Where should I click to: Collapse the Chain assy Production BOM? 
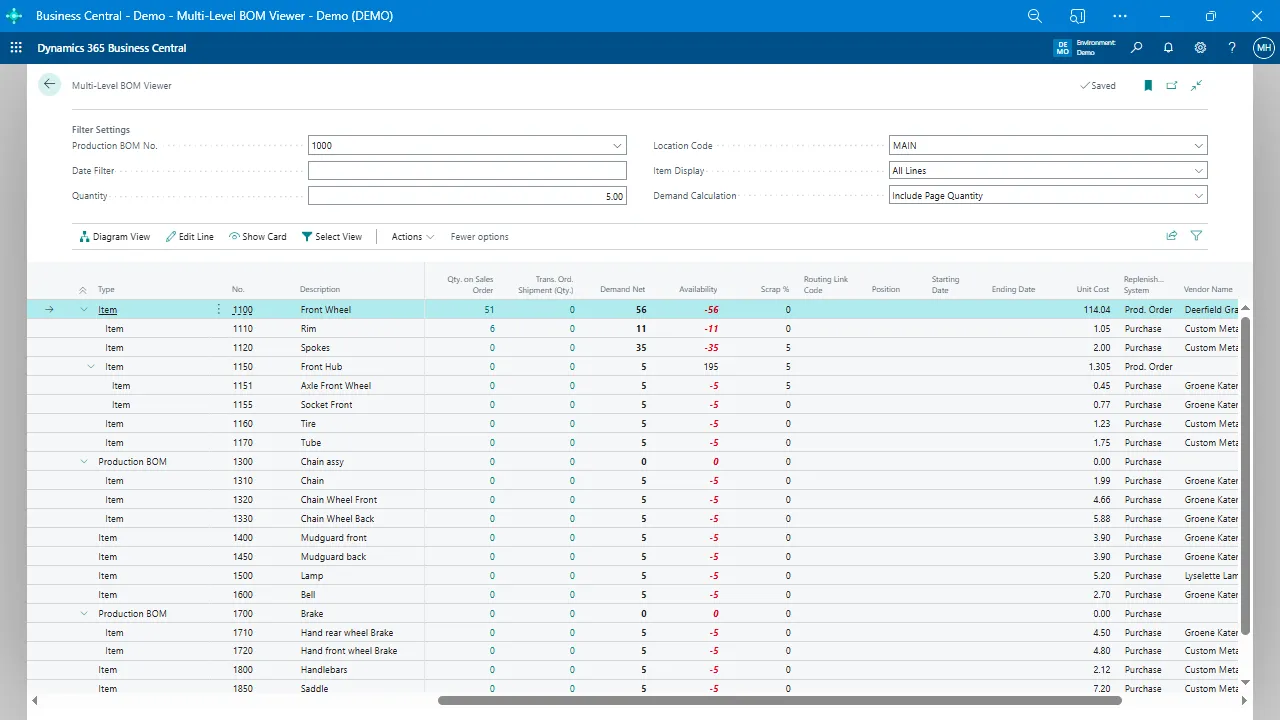pyautogui.click(x=84, y=462)
